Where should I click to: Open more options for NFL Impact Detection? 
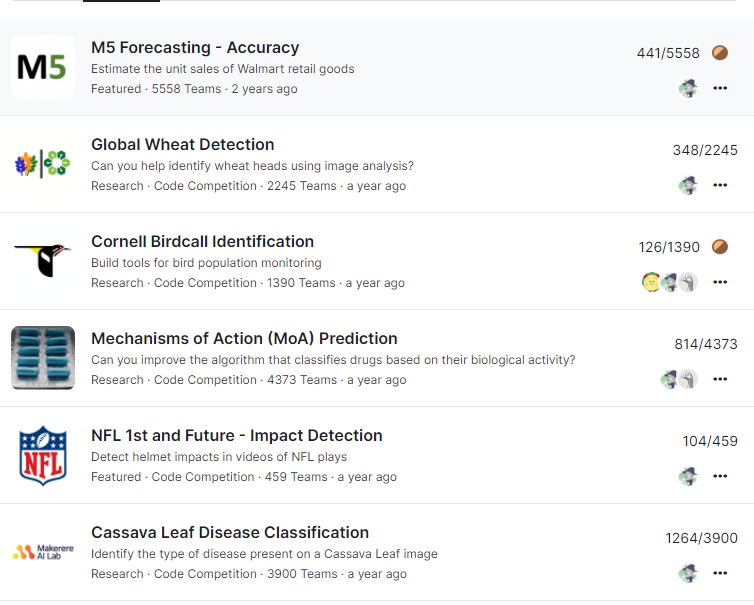tap(720, 476)
